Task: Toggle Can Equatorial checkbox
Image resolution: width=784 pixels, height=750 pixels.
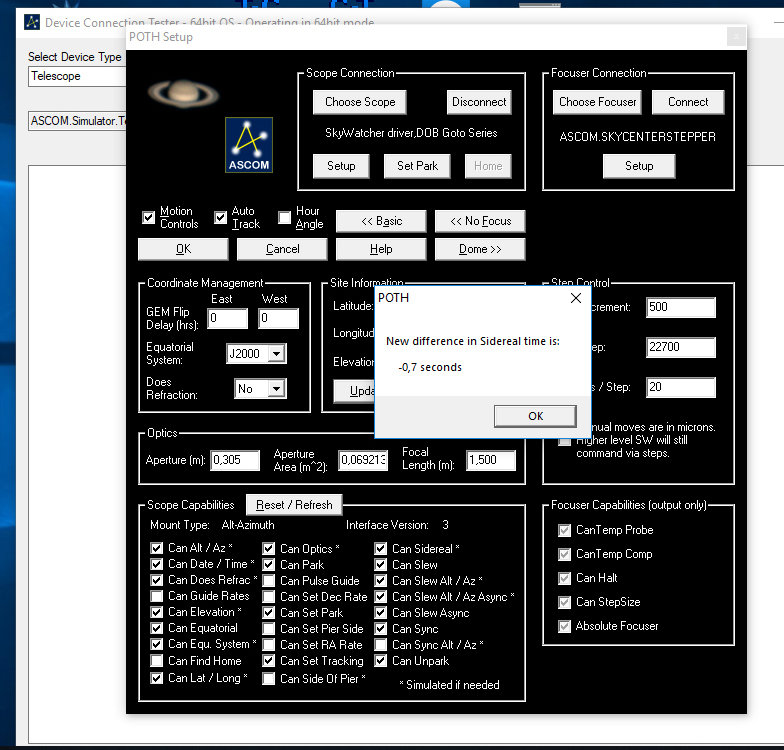Action: tap(156, 628)
